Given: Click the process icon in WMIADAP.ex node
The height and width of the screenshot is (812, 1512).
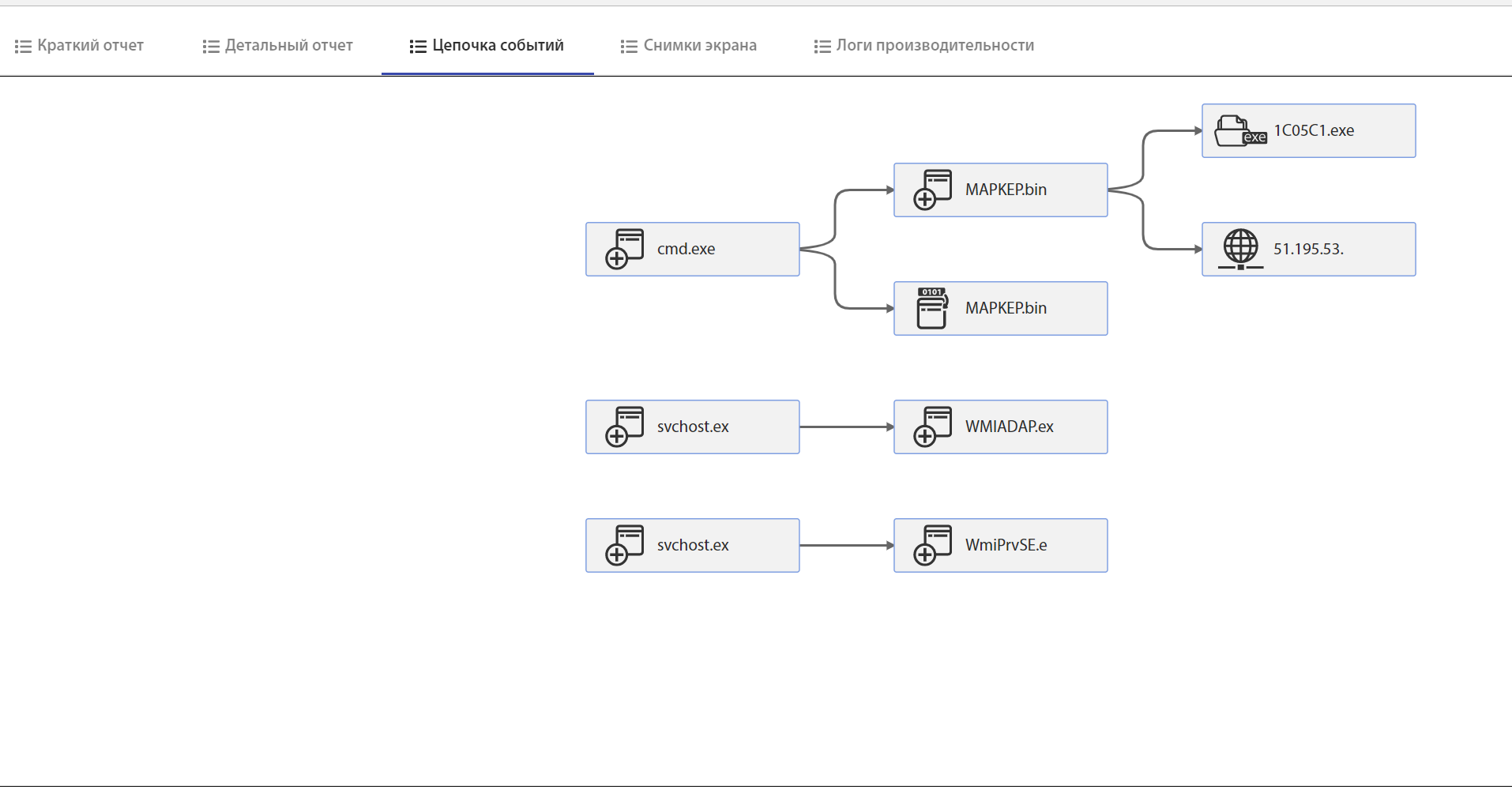Looking at the screenshot, I should [932, 427].
